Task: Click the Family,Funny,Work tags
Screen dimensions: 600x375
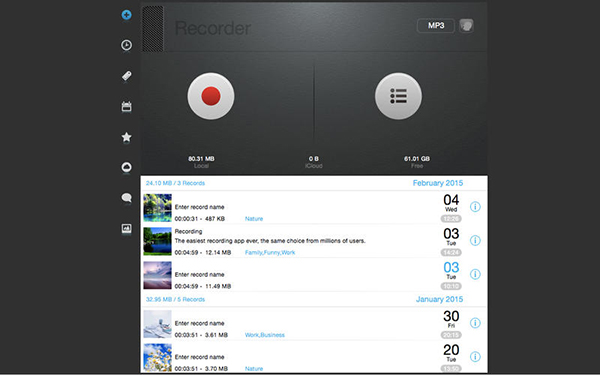Action: pos(270,253)
